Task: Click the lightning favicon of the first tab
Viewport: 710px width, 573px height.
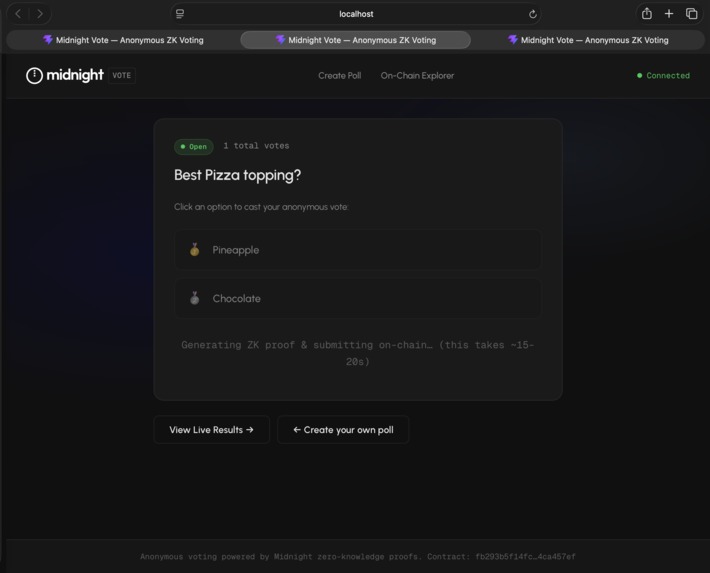Action: click(48, 40)
